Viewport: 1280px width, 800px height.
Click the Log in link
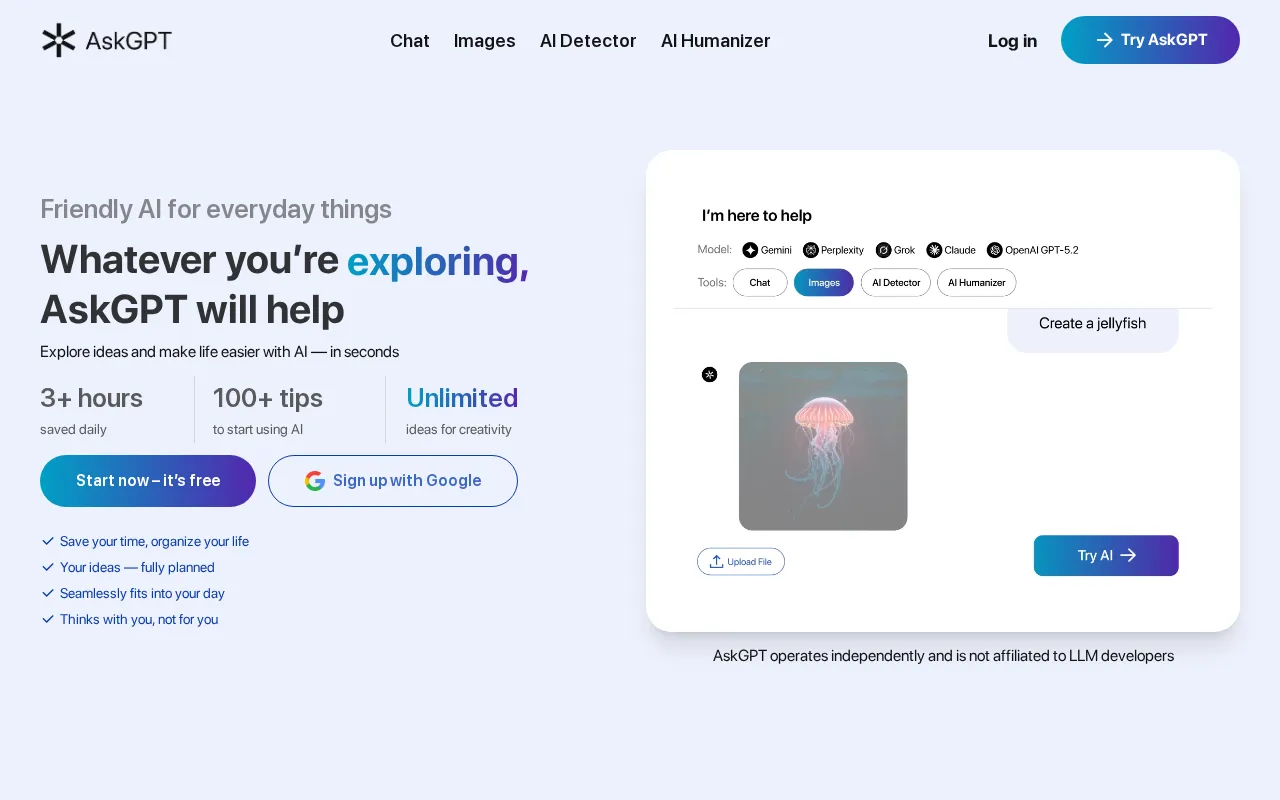(1012, 41)
